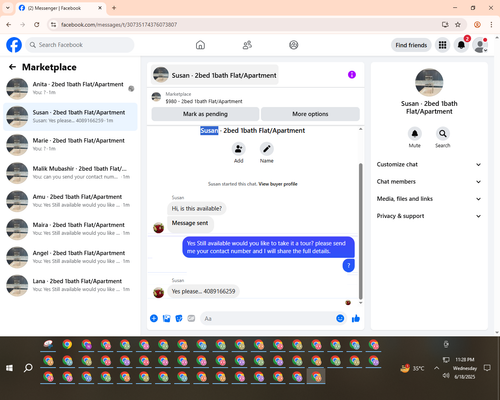500x400 pixels.
Task: Reload the browser page
Action: tap(37, 25)
